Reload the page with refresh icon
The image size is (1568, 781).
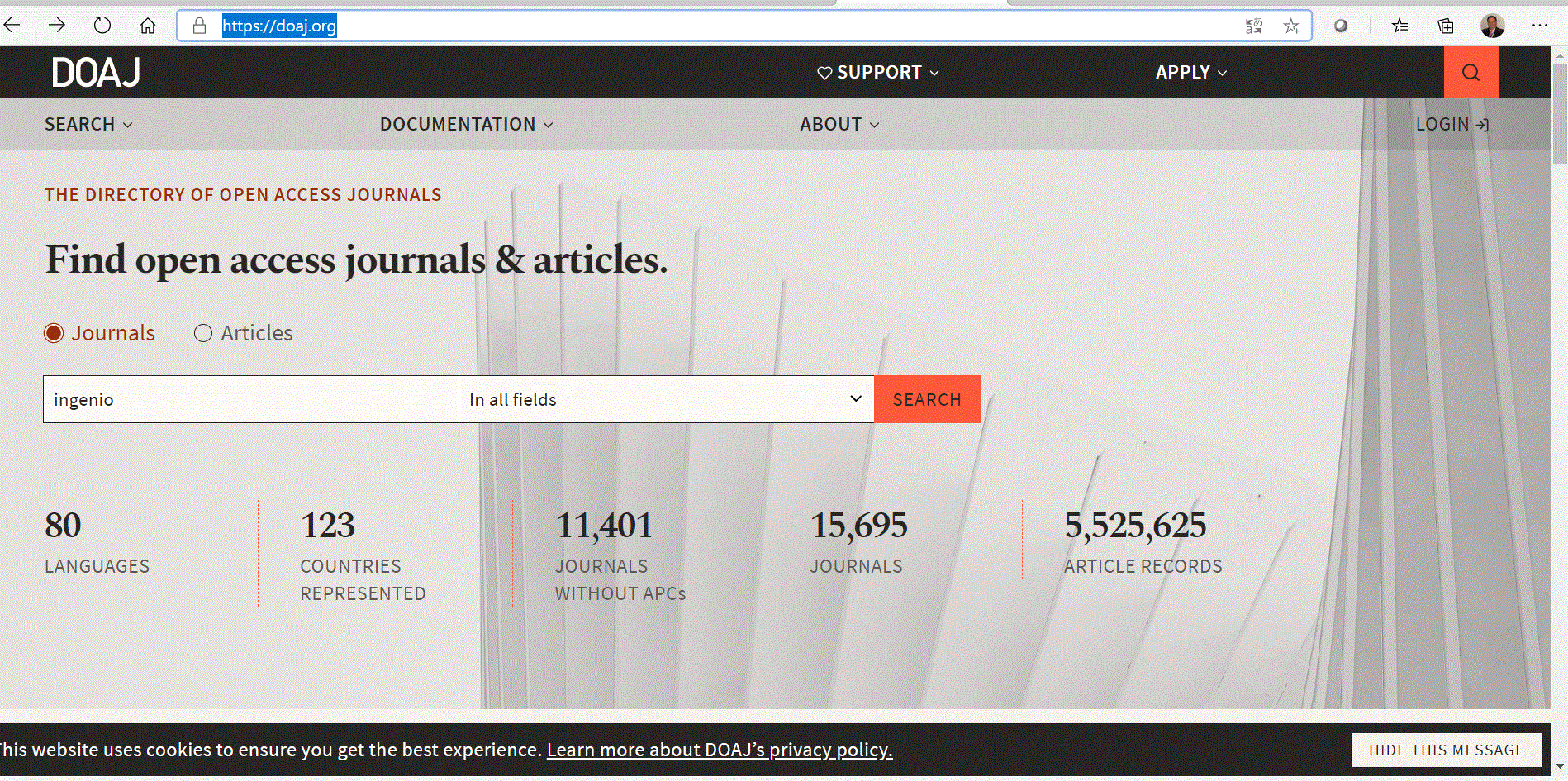pyautogui.click(x=102, y=26)
